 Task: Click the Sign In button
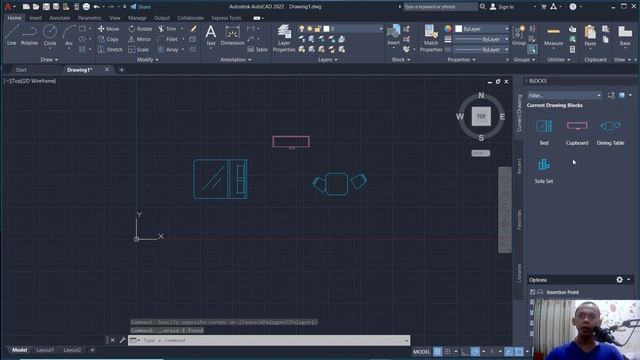[x=502, y=7]
